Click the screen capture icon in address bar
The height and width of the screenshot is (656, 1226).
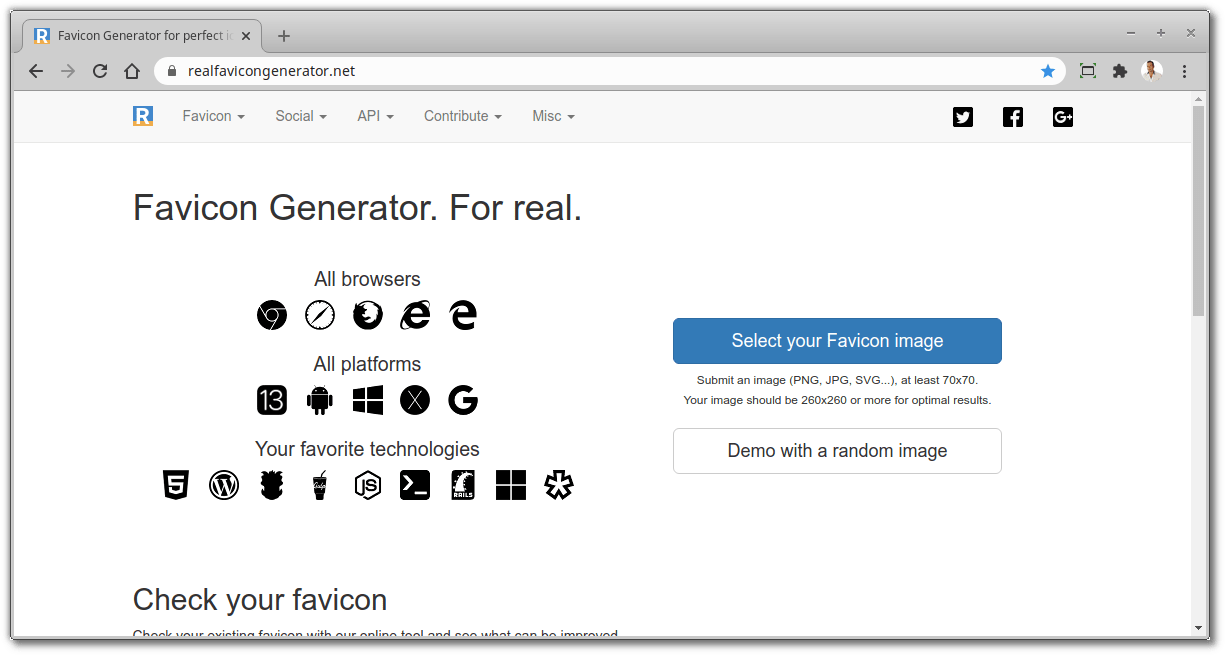coord(1088,71)
